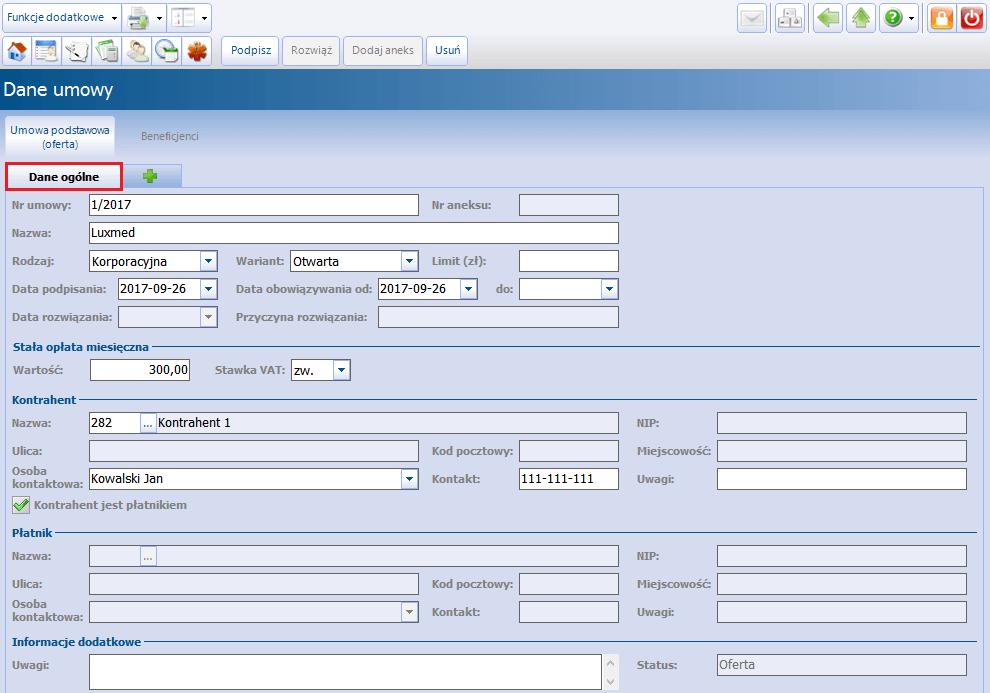Click the Informacje dodatkowe Uwagi text area
This screenshot has height=693, width=990.
click(345, 672)
